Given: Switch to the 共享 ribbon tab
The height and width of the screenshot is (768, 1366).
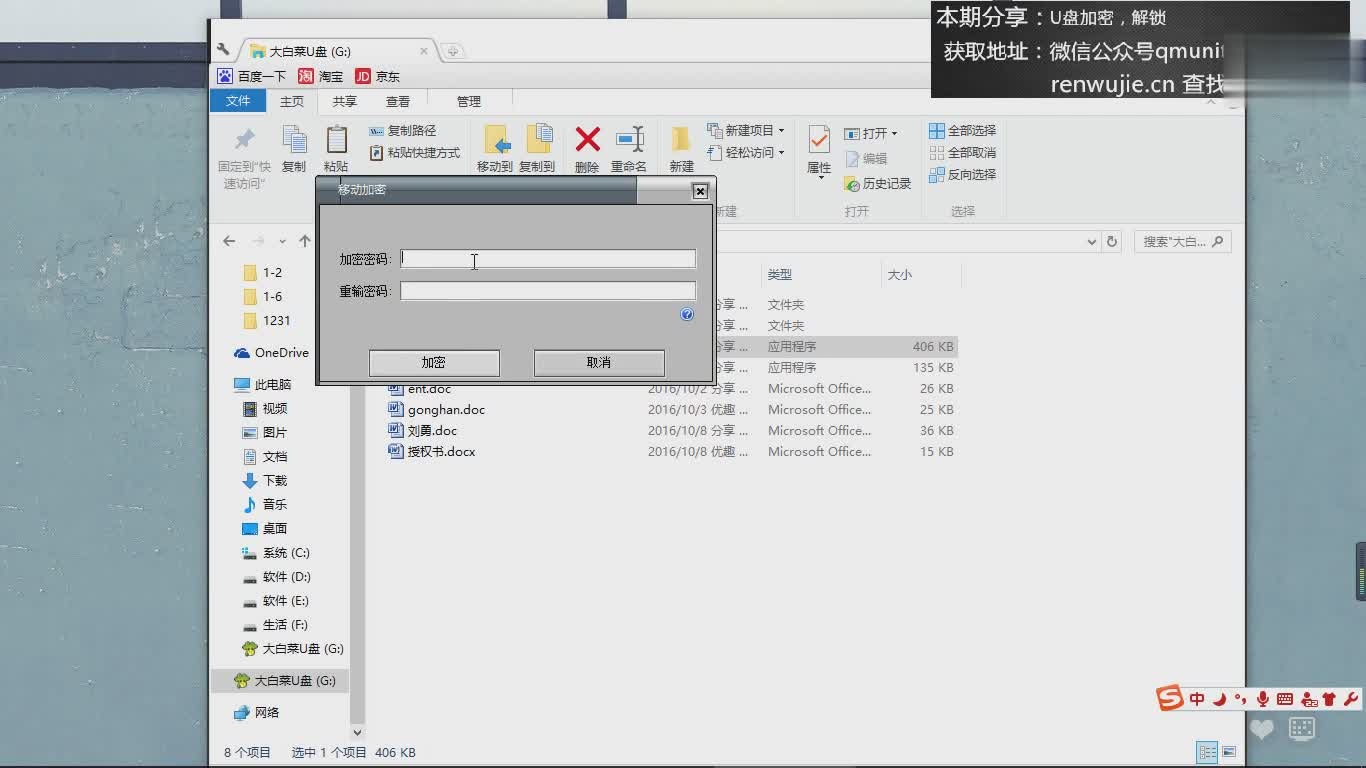Looking at the screenshot, I should 345,101.
